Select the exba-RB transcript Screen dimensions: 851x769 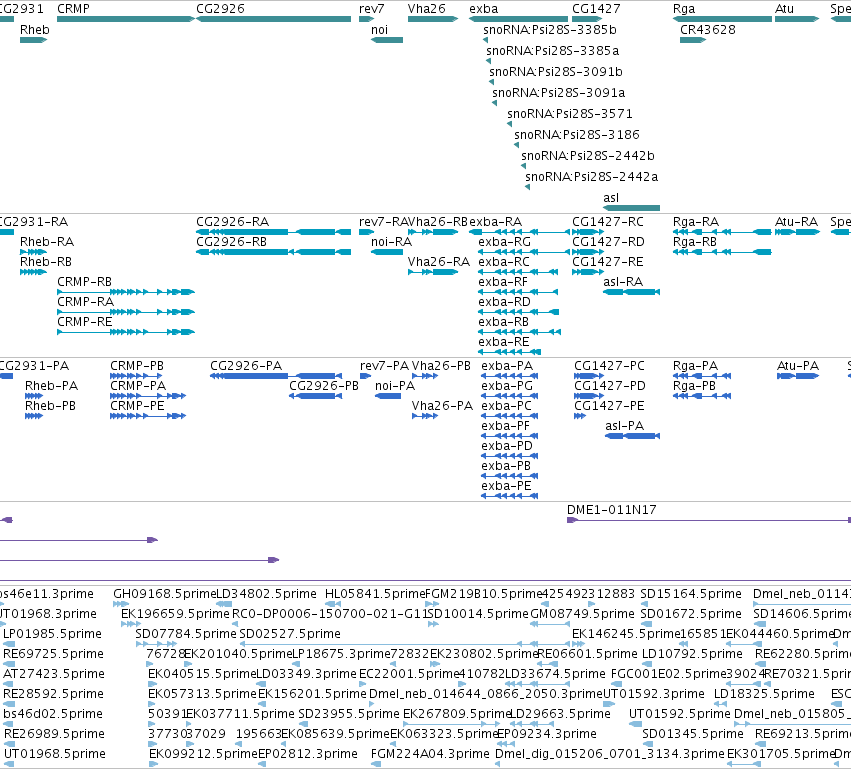point(519,332)
